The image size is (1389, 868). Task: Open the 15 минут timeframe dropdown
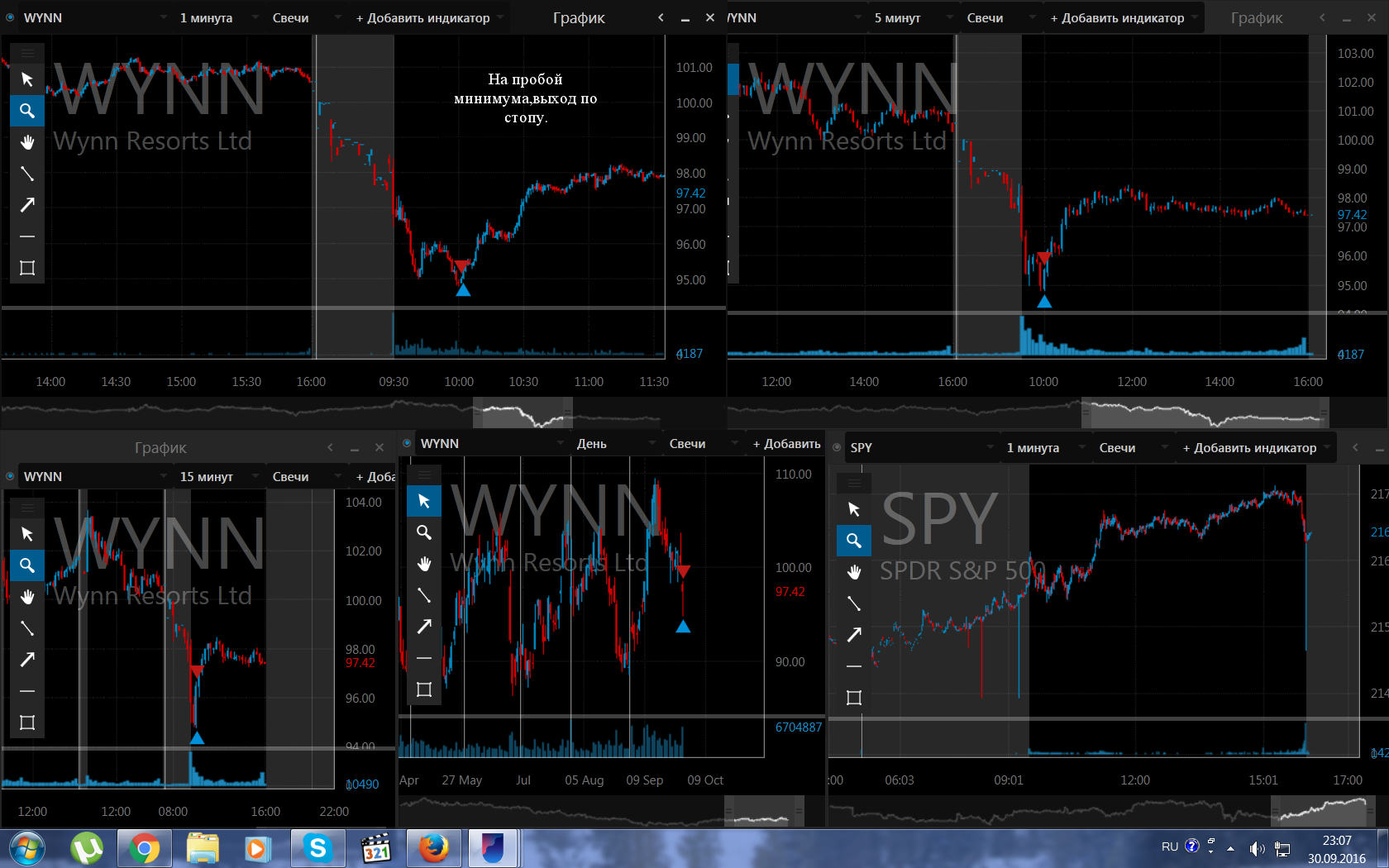point(218,476)
